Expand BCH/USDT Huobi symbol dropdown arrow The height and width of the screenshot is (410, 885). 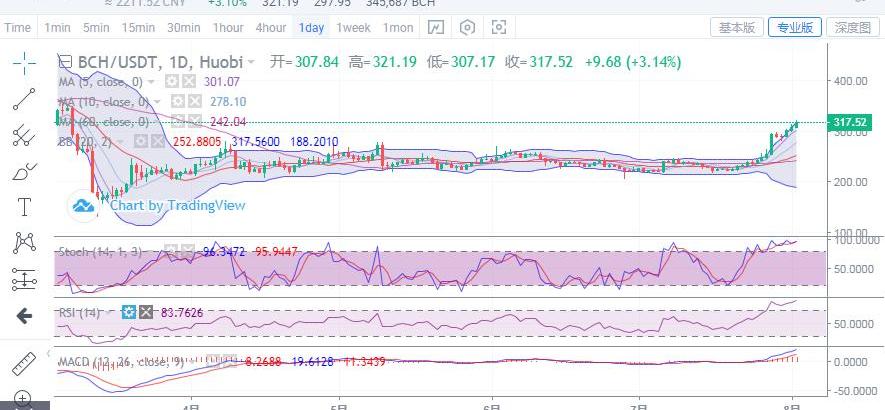click(x=251, y=62)
